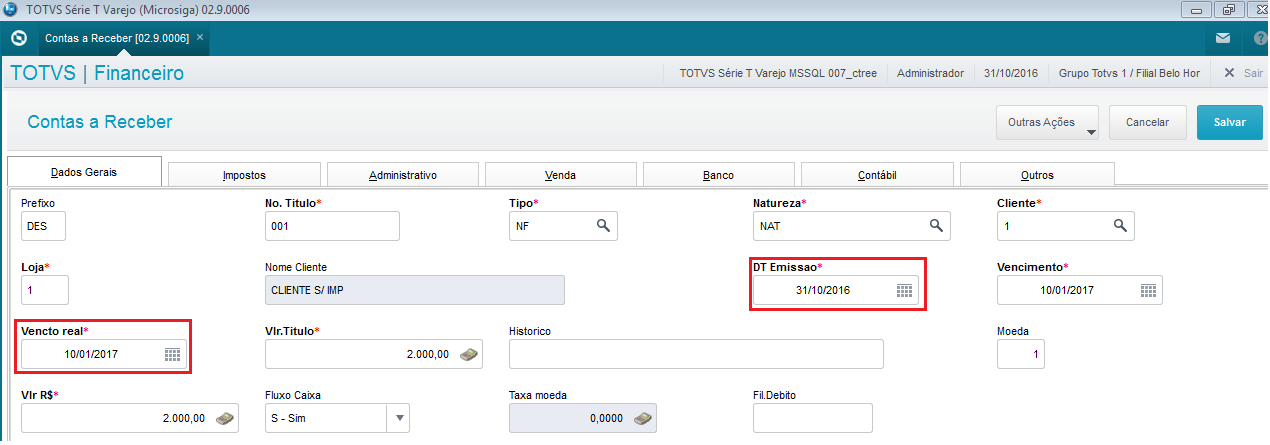Switch to the Venda tab
This screenshot has height=445, width=1270.
(561, 175)
